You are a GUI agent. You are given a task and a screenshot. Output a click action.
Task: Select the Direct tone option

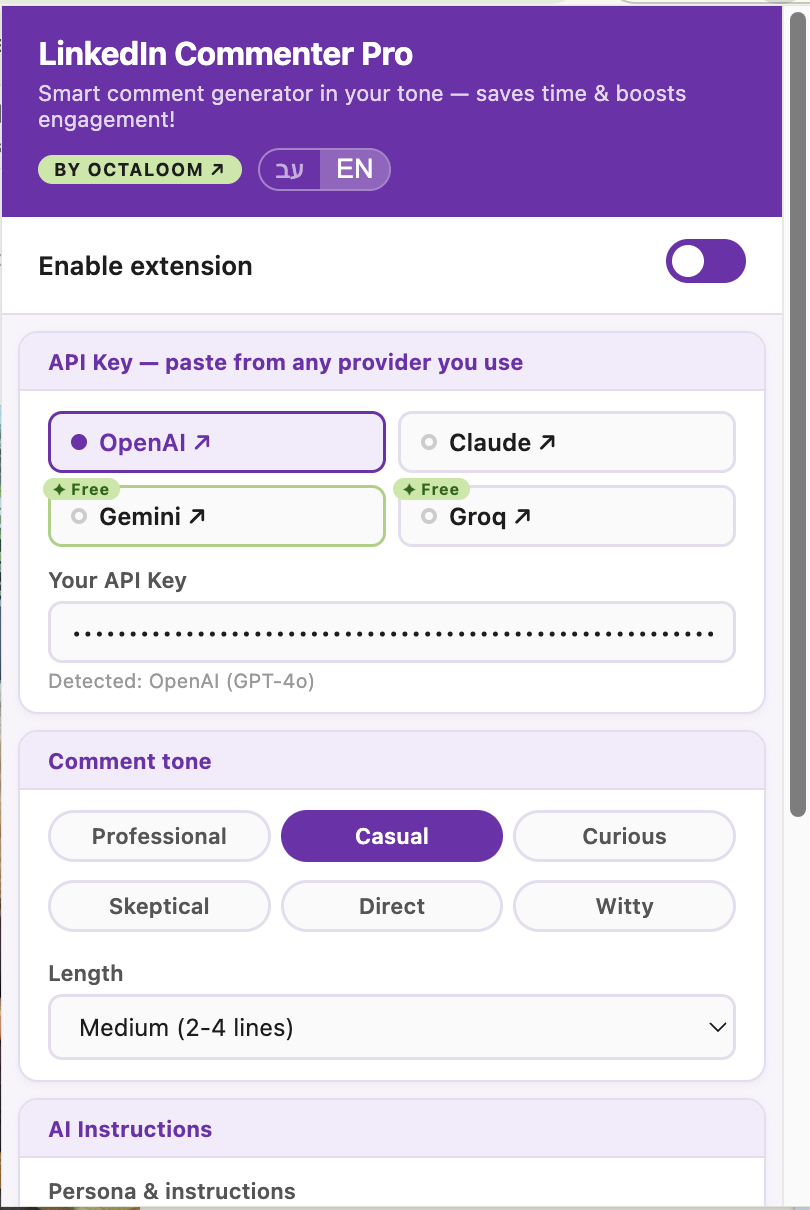click(392, 906)
